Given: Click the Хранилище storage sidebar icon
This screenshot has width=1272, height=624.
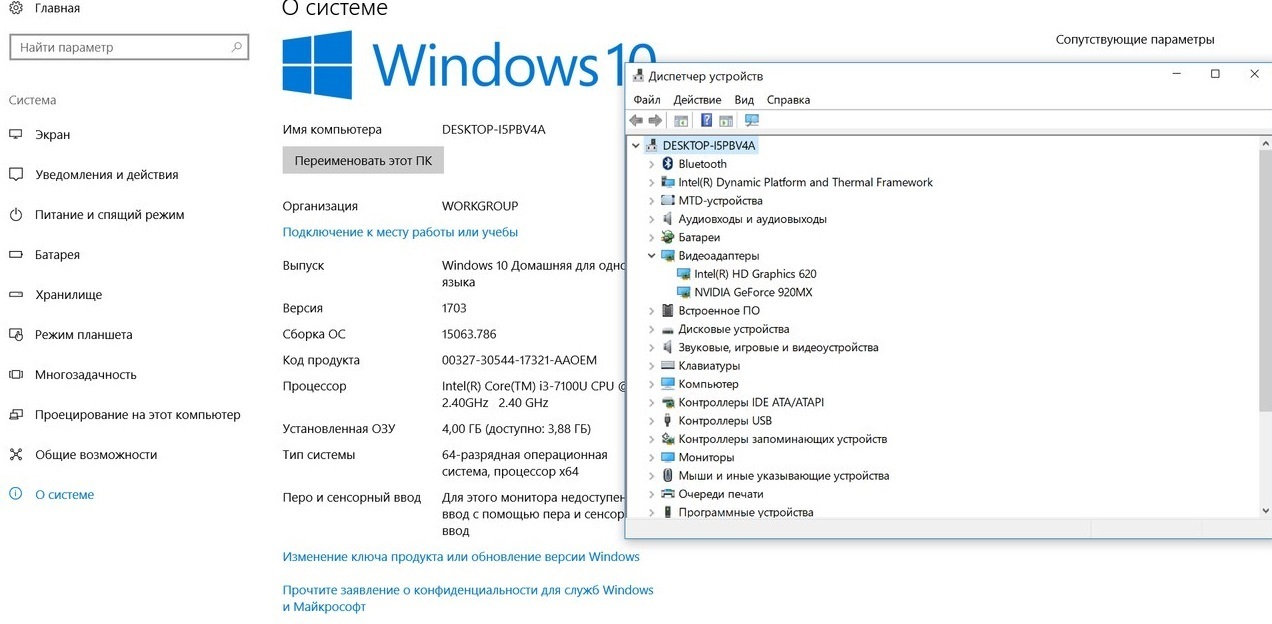Looking at the screenshot, I should (16, 295).
